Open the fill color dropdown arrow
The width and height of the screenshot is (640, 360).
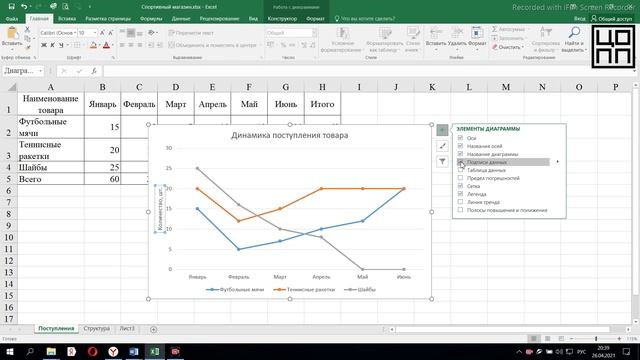[99, 45]
